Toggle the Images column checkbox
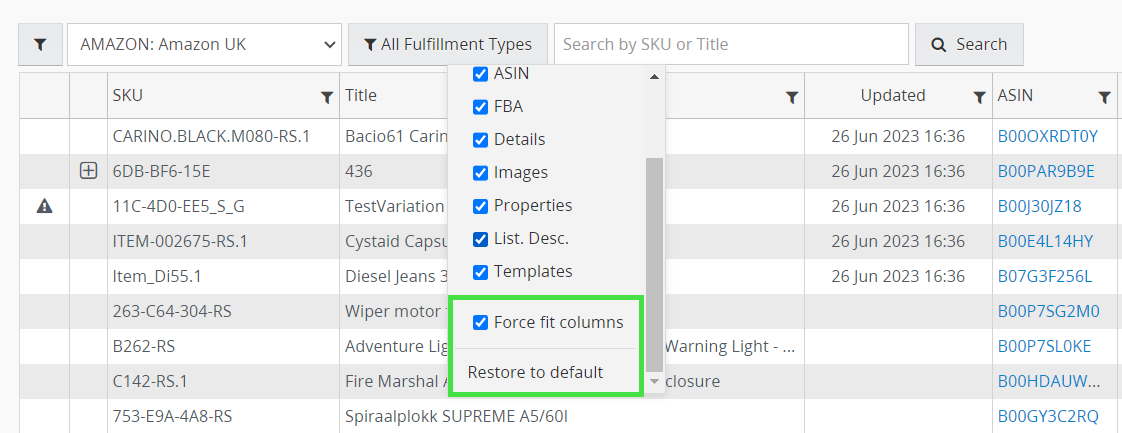This screenshot has height=433, width=1122. coord(480,172)
